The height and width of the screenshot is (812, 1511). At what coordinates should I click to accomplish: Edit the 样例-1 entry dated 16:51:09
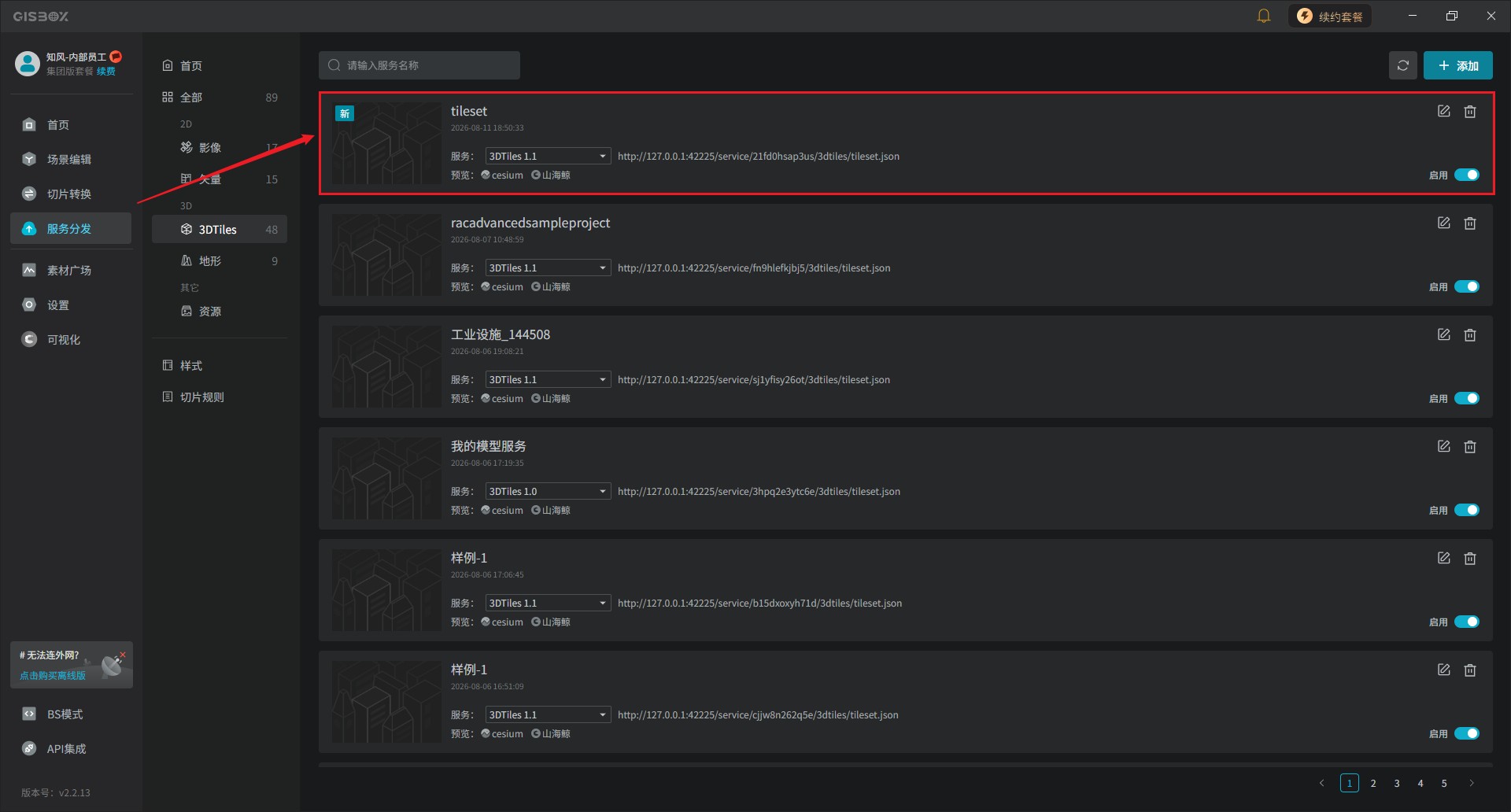1443,670
